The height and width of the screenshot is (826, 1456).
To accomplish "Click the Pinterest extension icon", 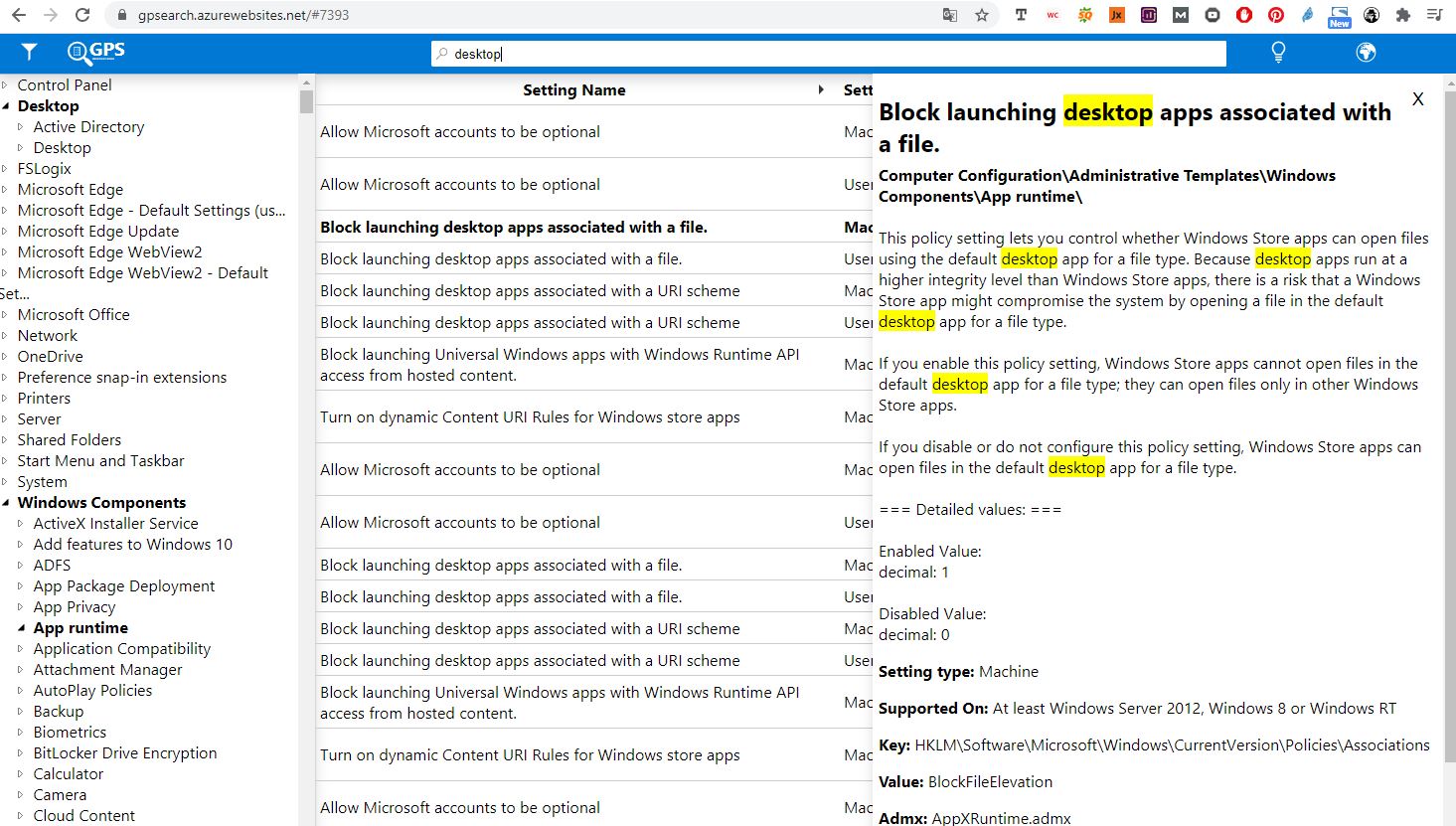I will point(1276,15).
